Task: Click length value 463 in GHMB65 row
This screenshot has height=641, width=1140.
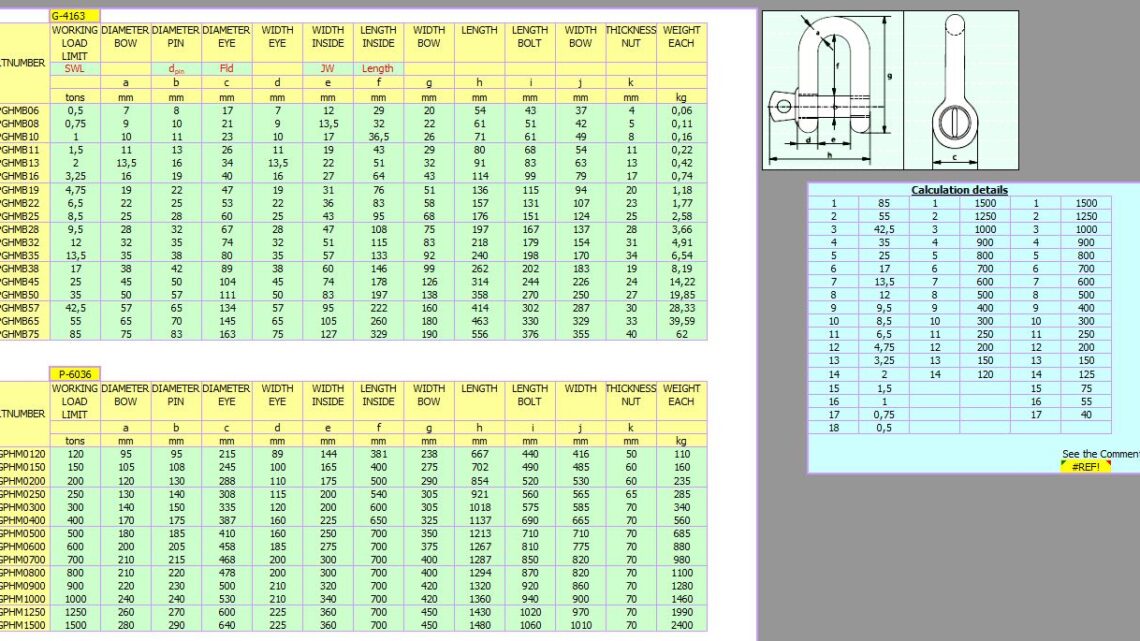Action: click(x=479, y=320)
